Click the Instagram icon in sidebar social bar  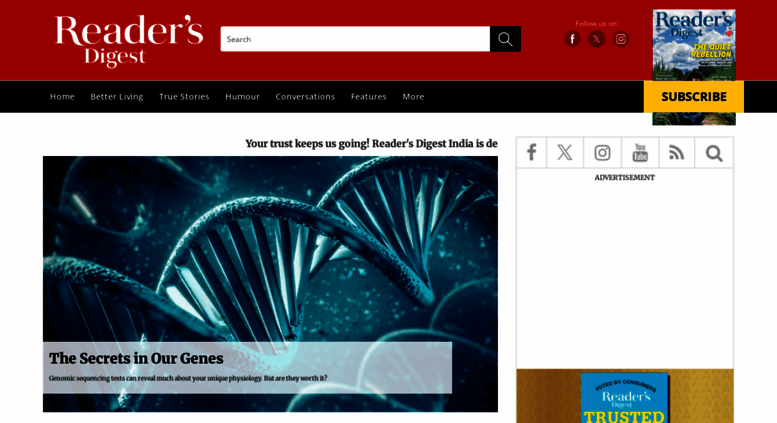pyautogui.click(x=602, y=153)
